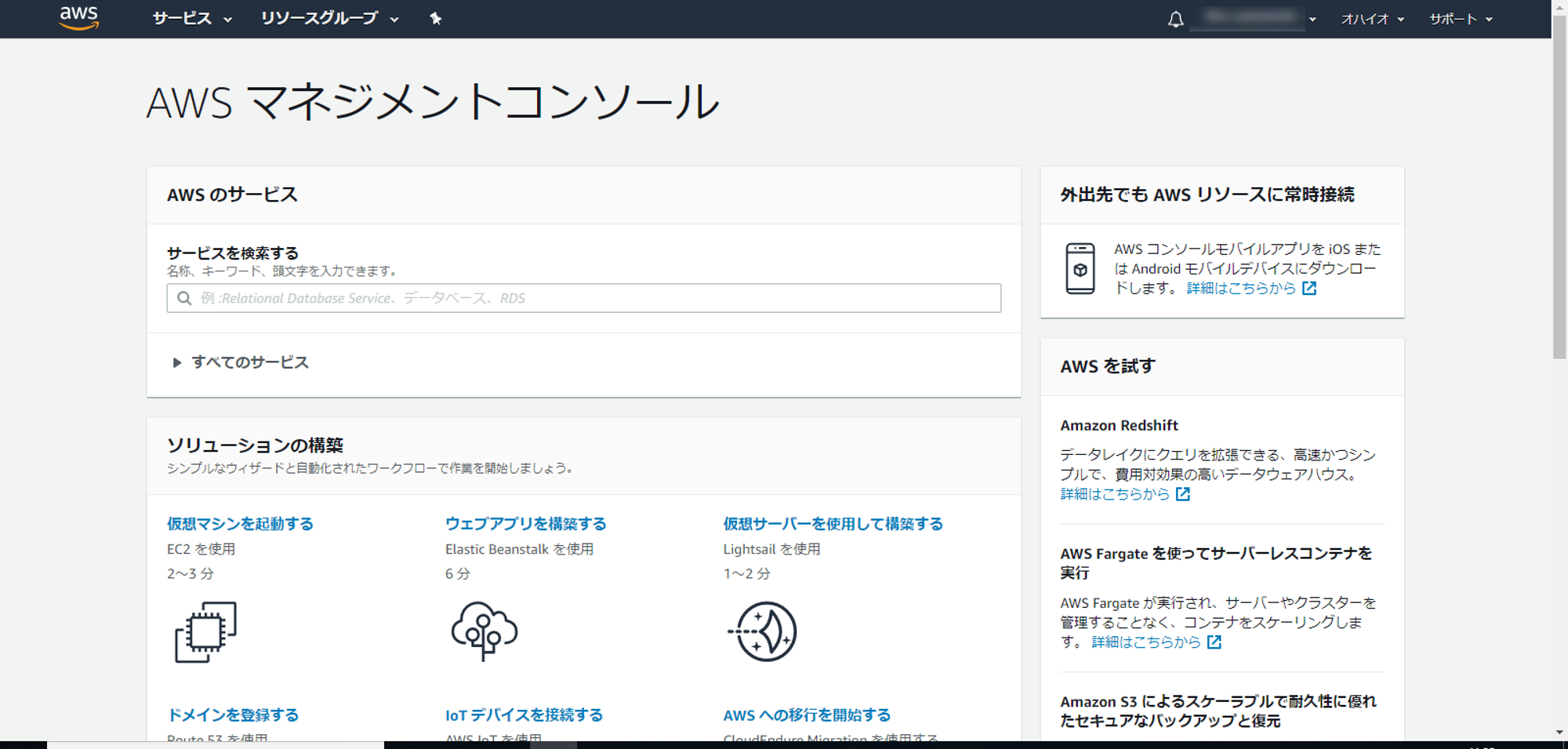
Task: Click the page vertical scrollbar thumb
Action: (1559, 187)
